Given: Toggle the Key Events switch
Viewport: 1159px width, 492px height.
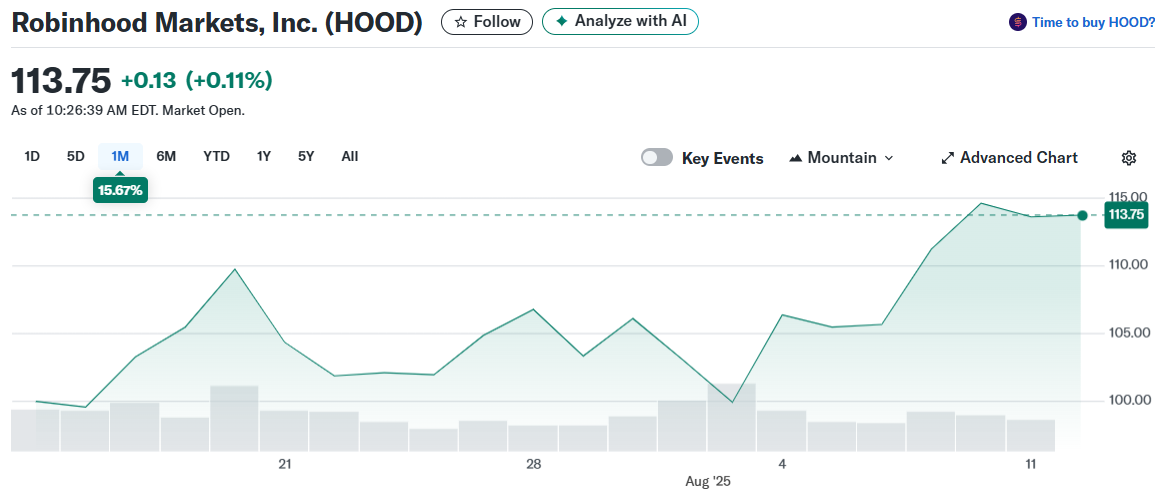Looking at the screenshot, I should coord(656,157).
